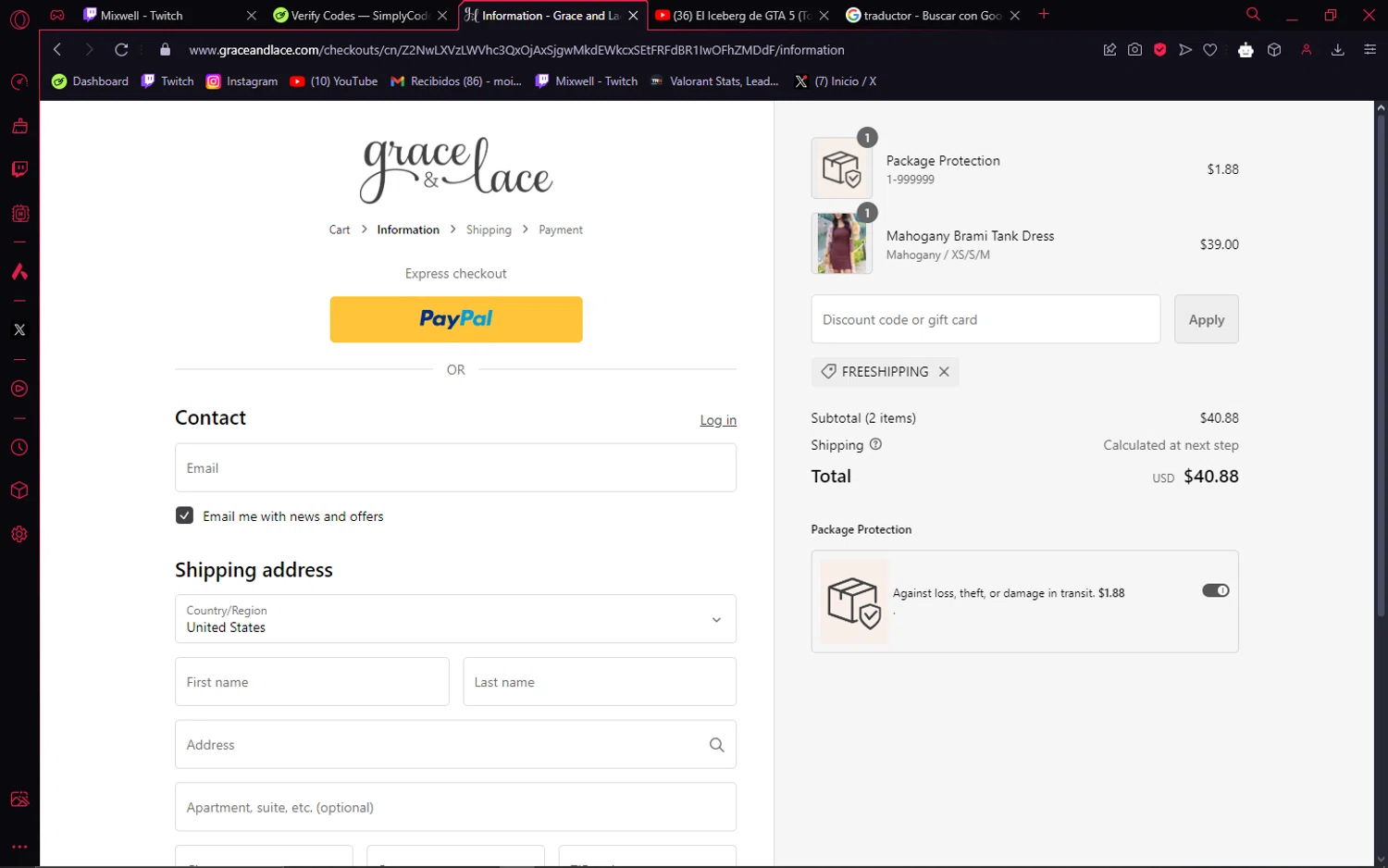The image size is (1388, 868).
Task: Open the sidebar history clock icon
Action: [19, 448]
